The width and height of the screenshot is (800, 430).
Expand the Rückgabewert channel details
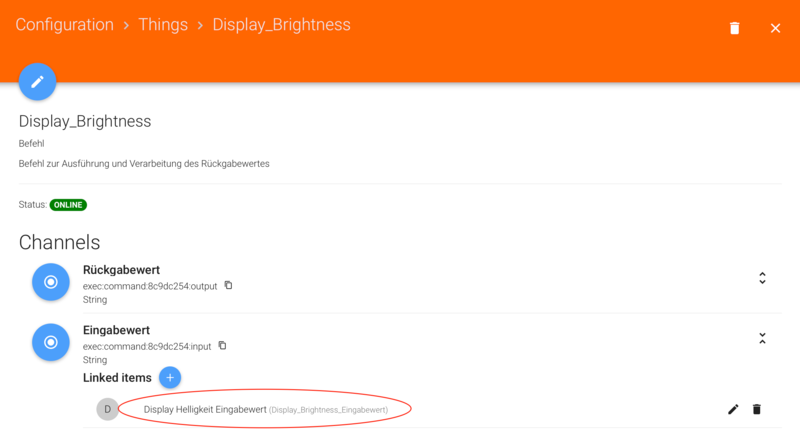762,278
